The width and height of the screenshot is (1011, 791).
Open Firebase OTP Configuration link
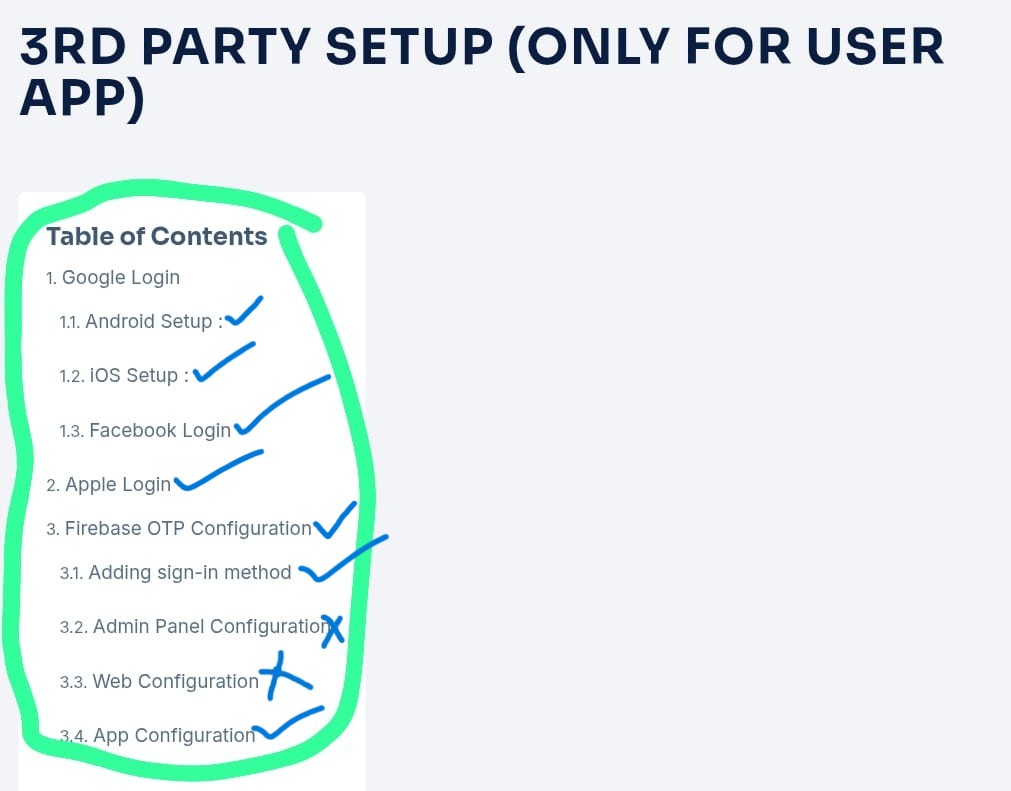(x=179, y=529)
